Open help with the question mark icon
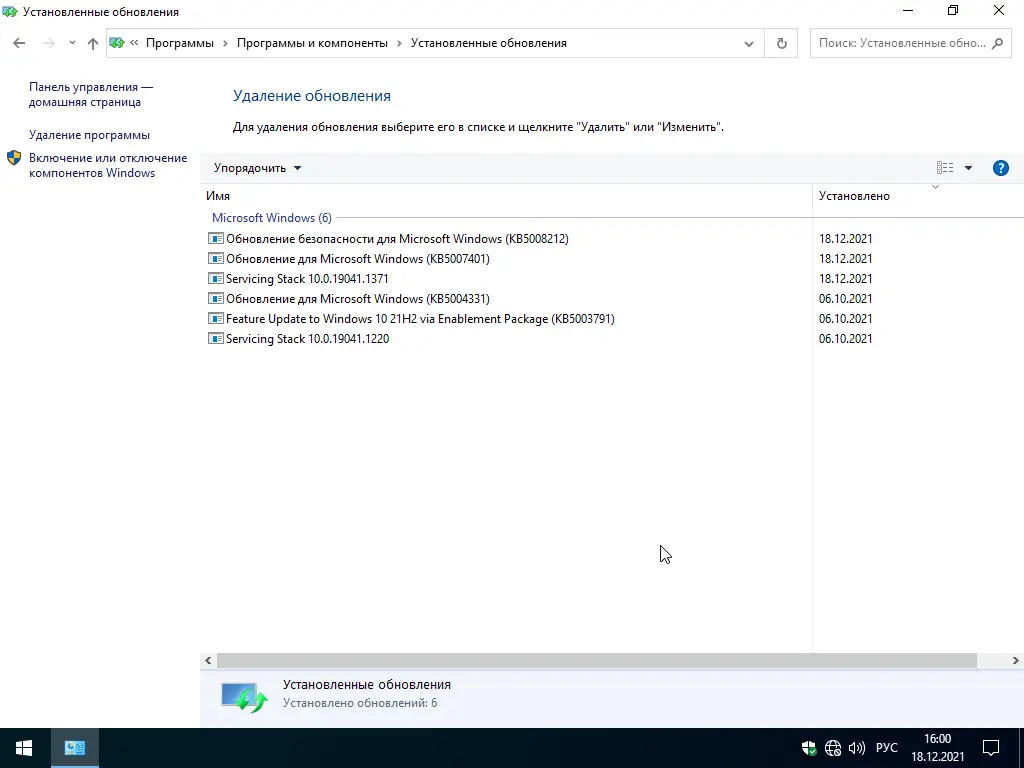The image size is (1024, 768). 1000,168
